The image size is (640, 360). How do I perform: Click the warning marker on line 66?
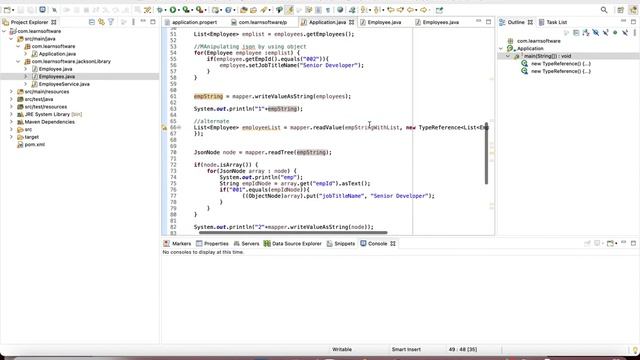pyautogui.click(x=164, y=128)
